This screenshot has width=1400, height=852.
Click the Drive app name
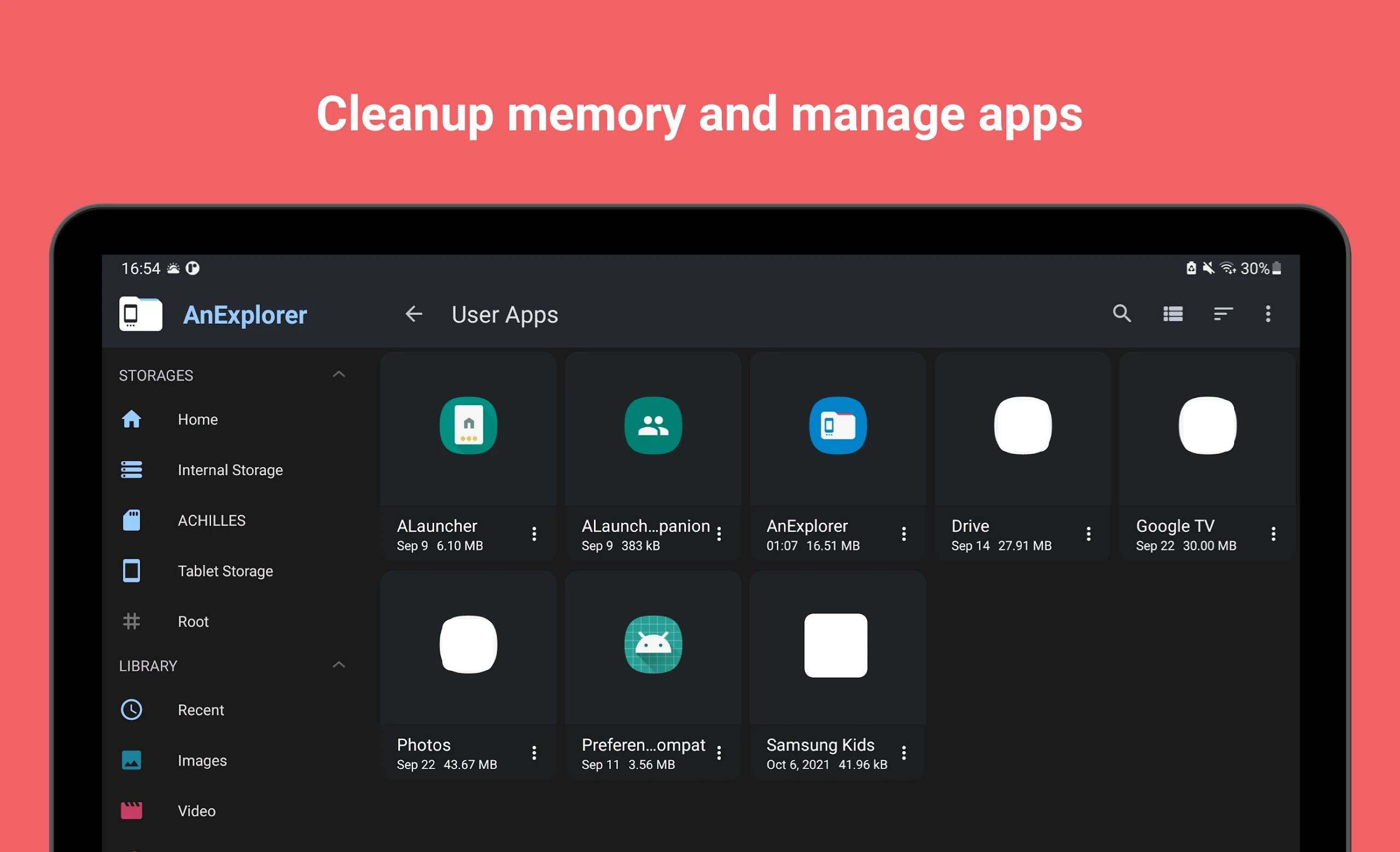(x=970, y=526)
